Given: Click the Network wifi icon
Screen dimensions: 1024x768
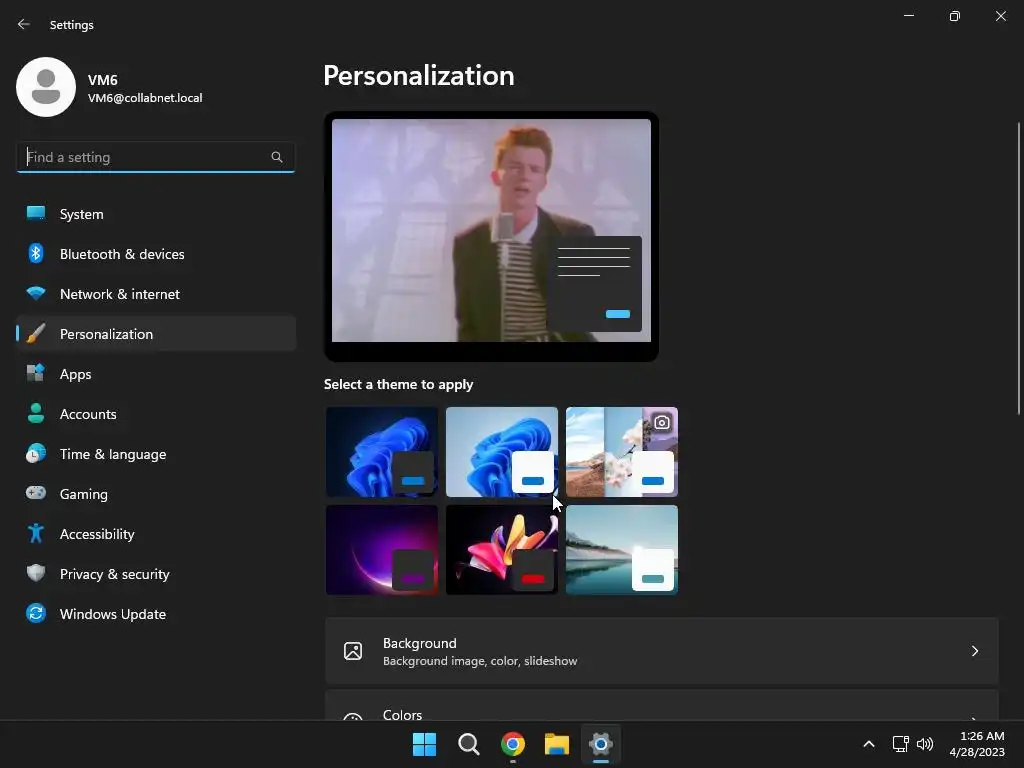Looking at the screenshot, I should coord(36,293).
